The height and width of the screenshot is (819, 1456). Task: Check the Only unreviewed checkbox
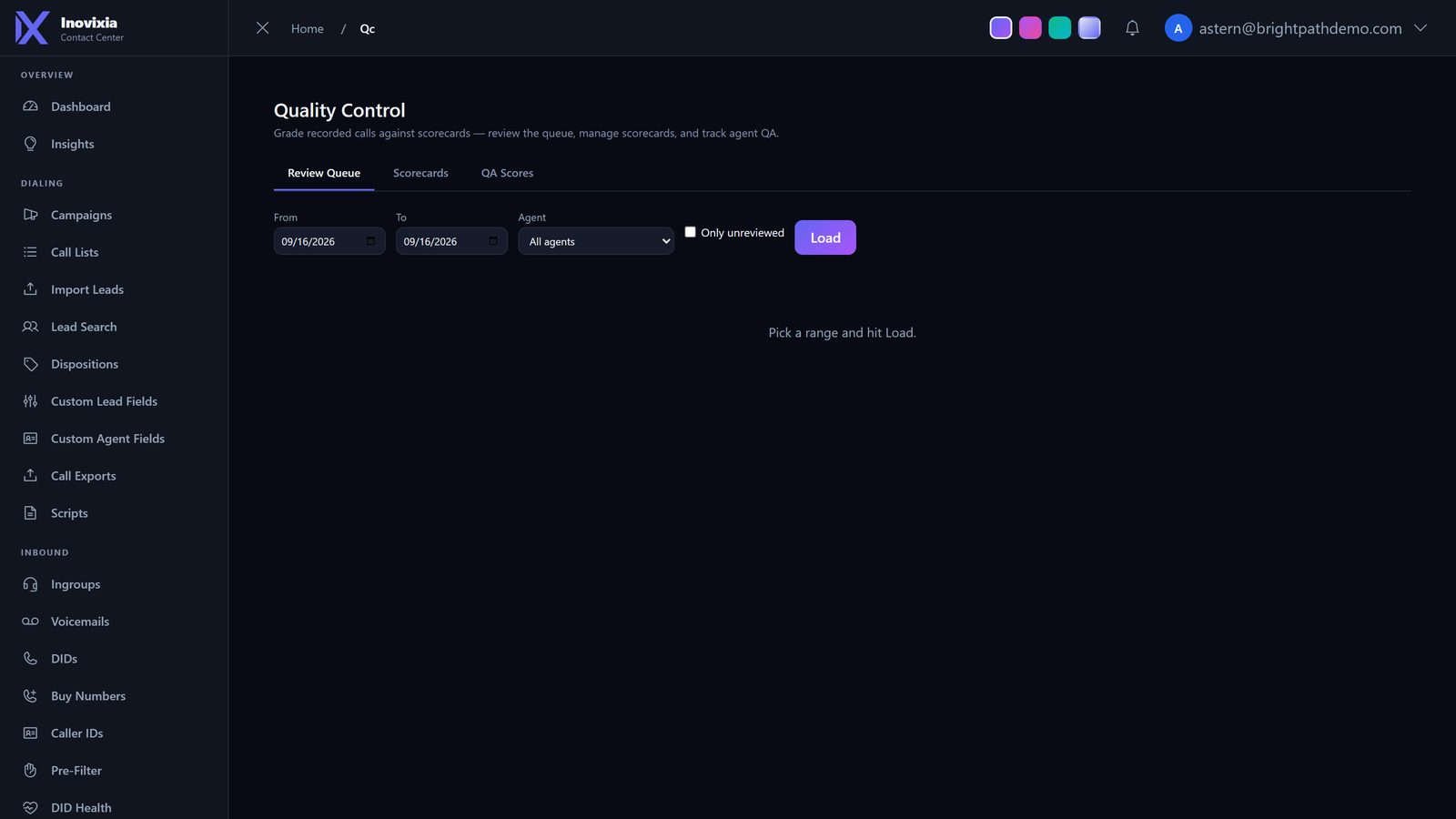pos(690,232)
